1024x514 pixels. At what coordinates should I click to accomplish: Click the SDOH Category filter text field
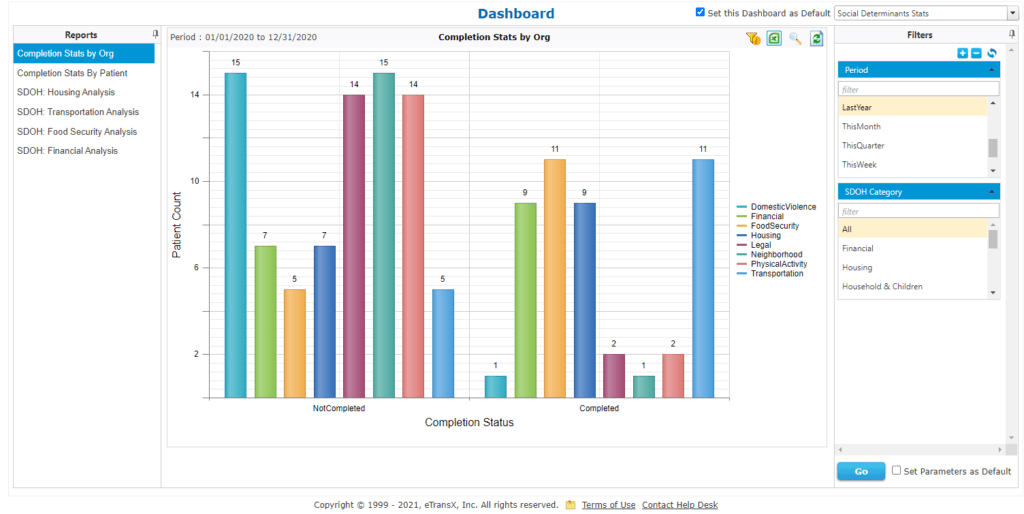click(918, 211)
